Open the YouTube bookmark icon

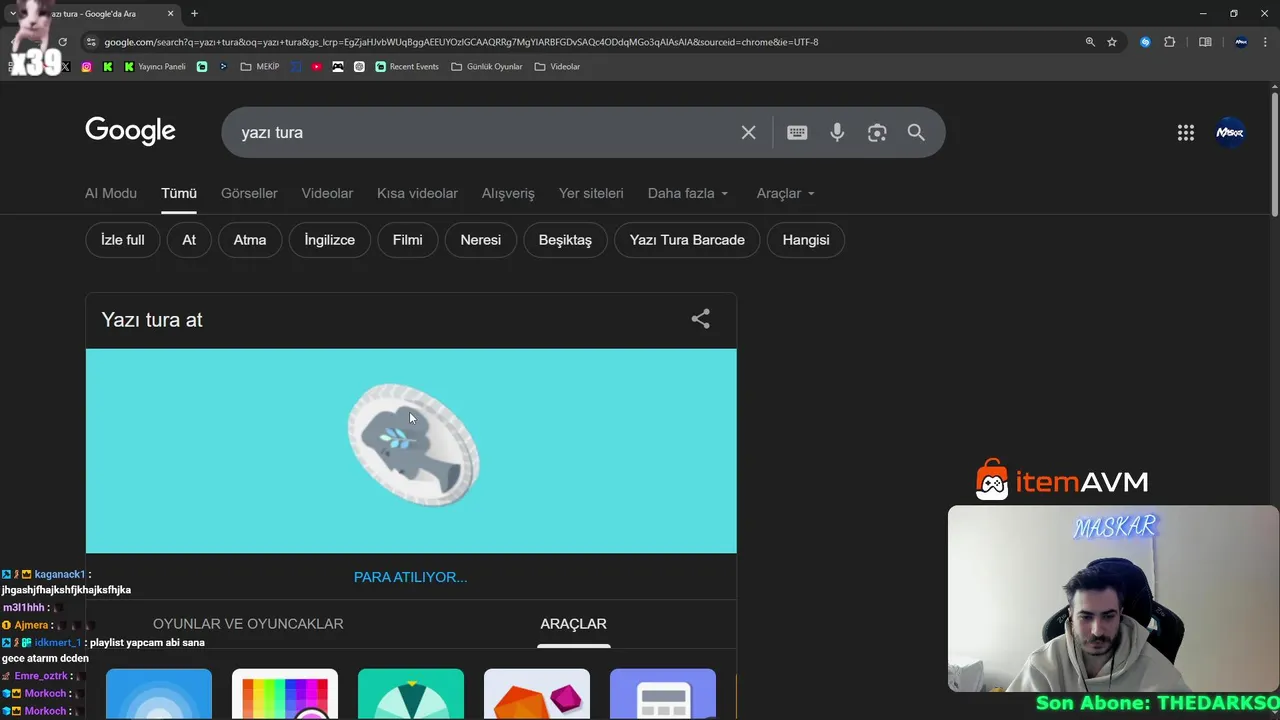tap(316, 67)
